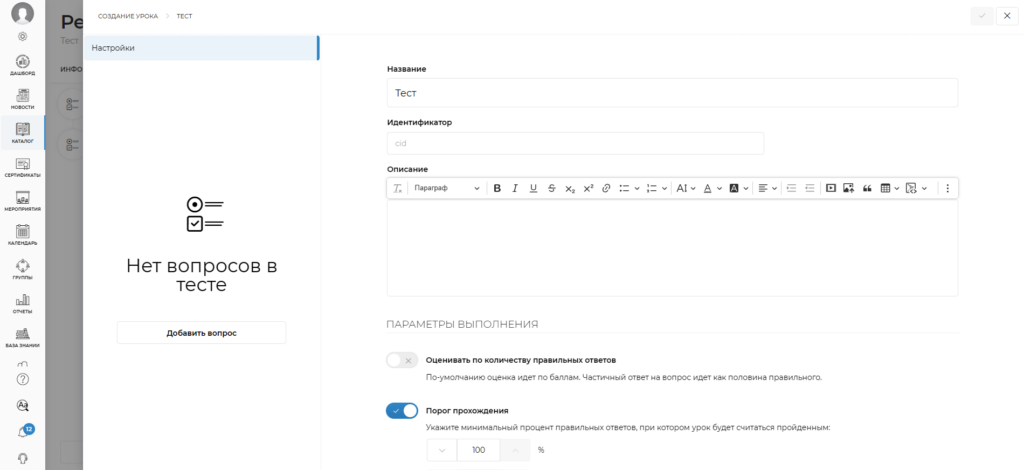This screenshot has width=1024, height=470.
Task: Open the Параграф style dropdown
Action: [446, 188]
